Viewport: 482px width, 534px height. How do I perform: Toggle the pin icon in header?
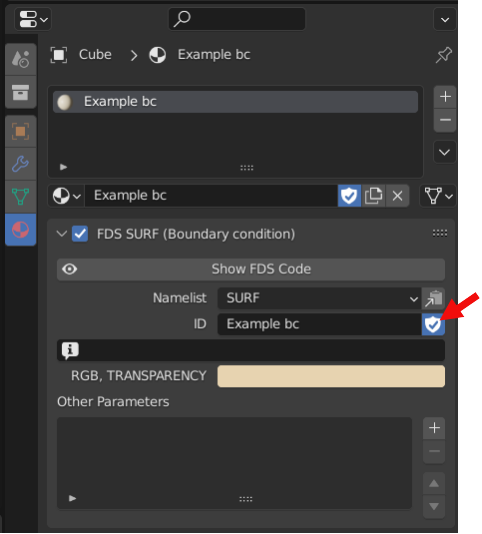point(444,55)
